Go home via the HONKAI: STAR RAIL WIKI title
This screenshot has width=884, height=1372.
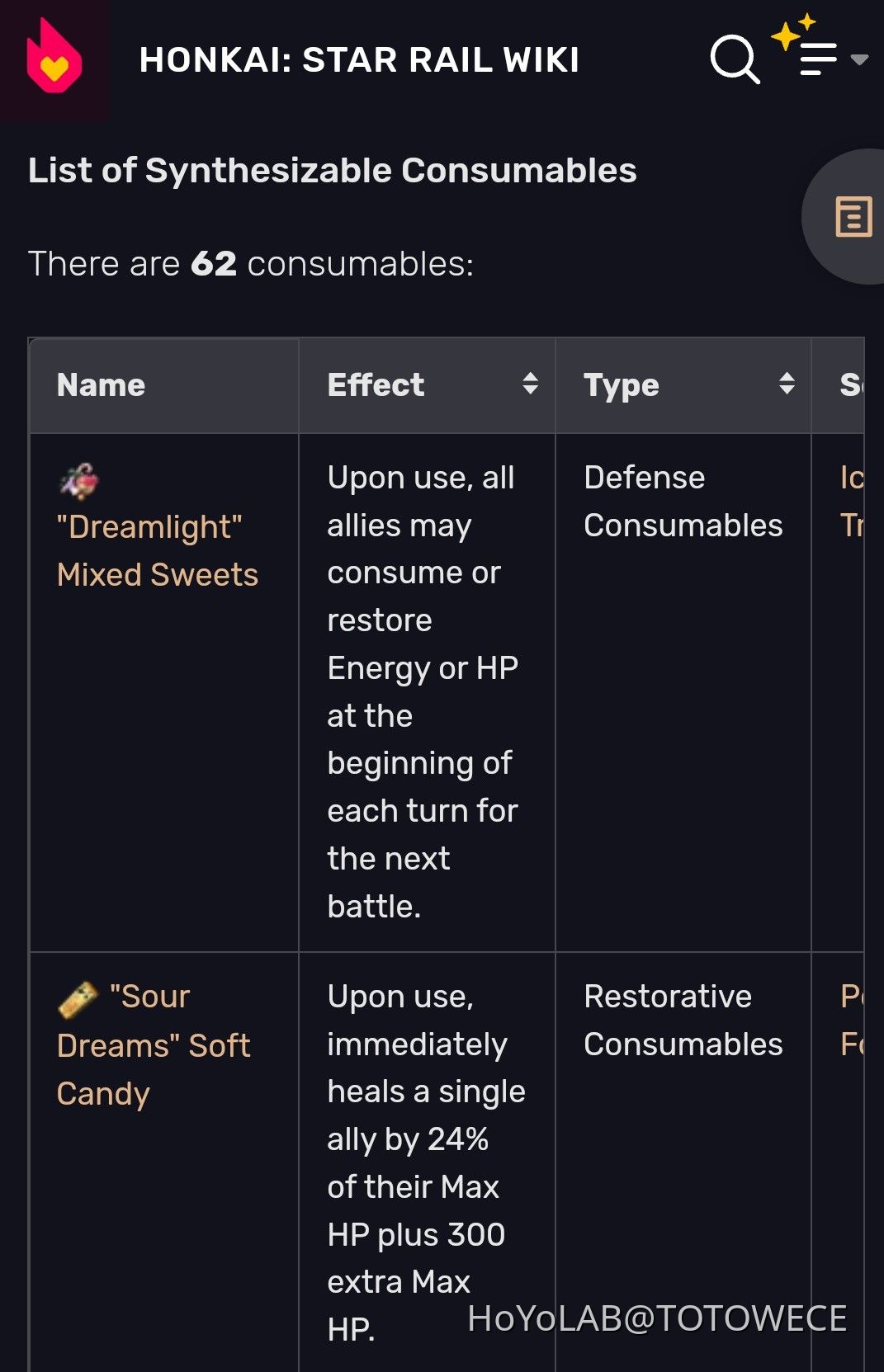click(x=360, y=59)
